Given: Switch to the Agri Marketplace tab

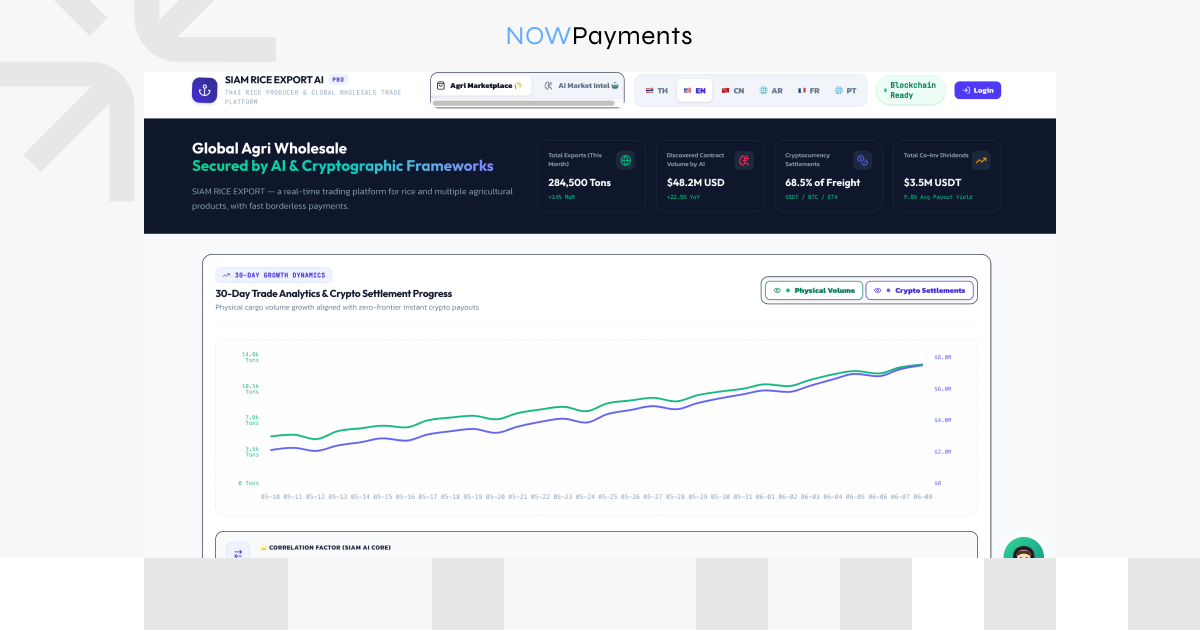Looking at the screenshot, I should 480,86.
